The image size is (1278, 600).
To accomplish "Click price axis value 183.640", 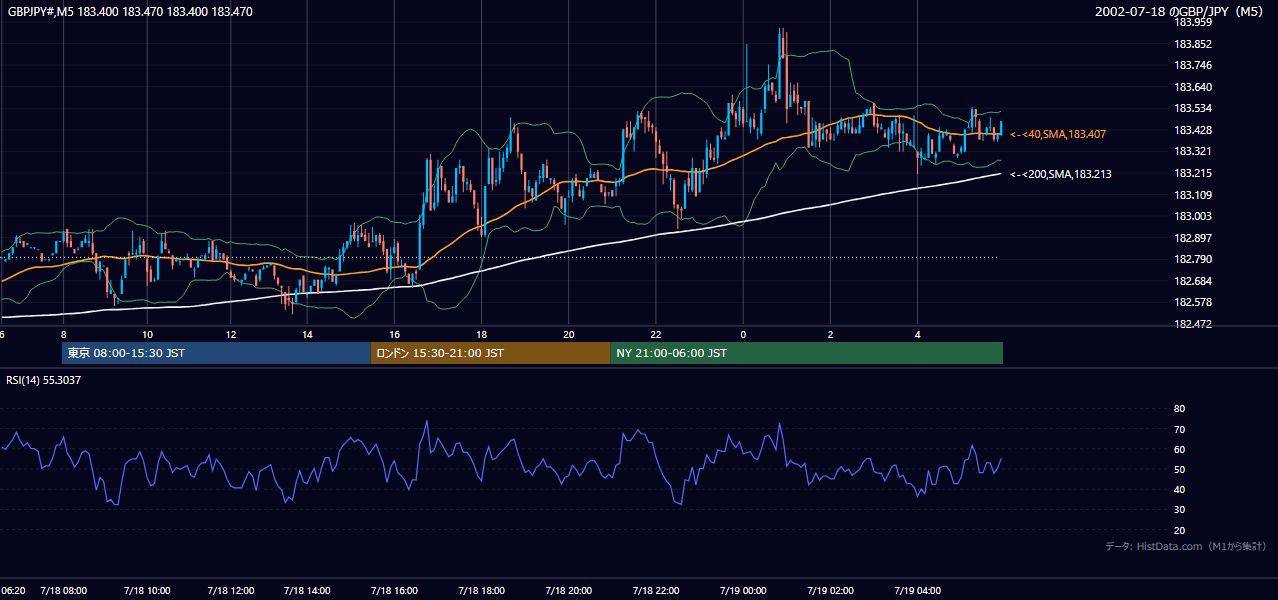I will 1192,87.
